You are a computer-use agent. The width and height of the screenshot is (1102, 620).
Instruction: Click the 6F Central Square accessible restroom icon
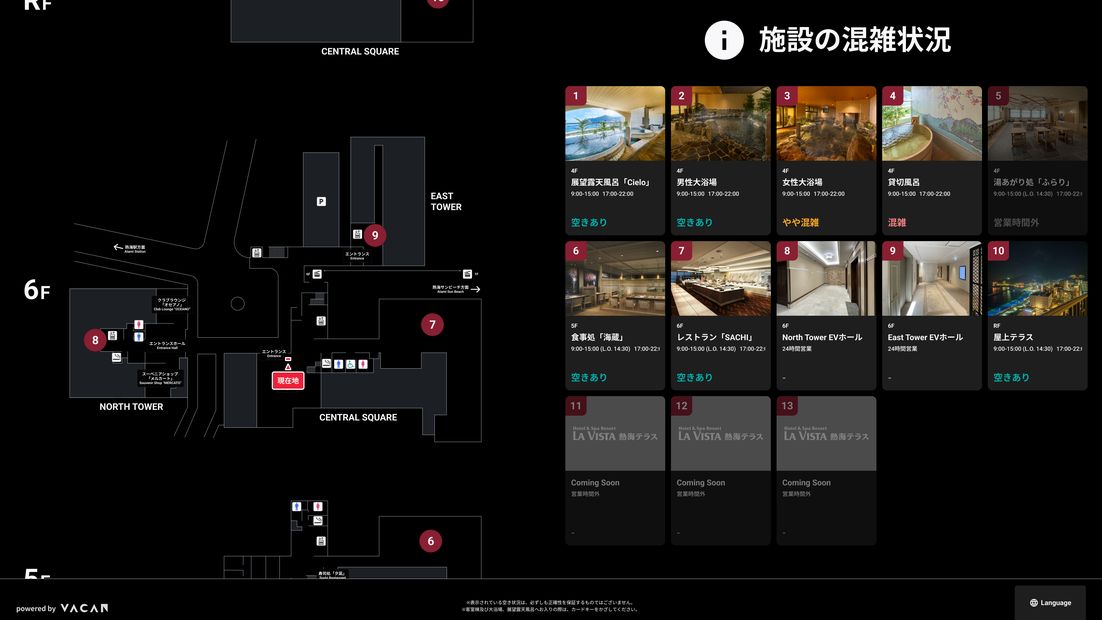pos(350,363)
